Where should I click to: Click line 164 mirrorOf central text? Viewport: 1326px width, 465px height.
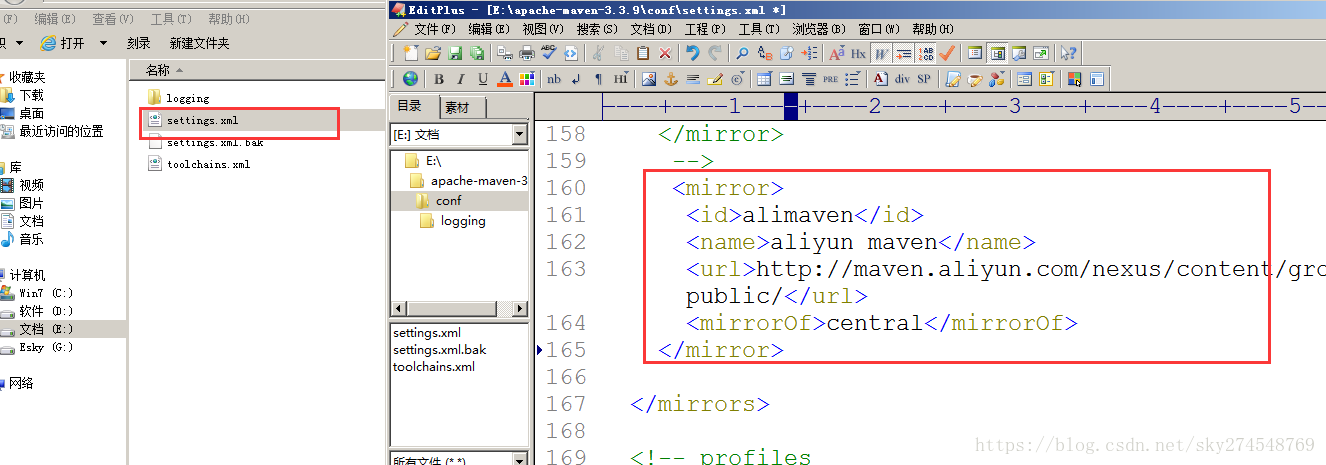[x=881, y=323]
